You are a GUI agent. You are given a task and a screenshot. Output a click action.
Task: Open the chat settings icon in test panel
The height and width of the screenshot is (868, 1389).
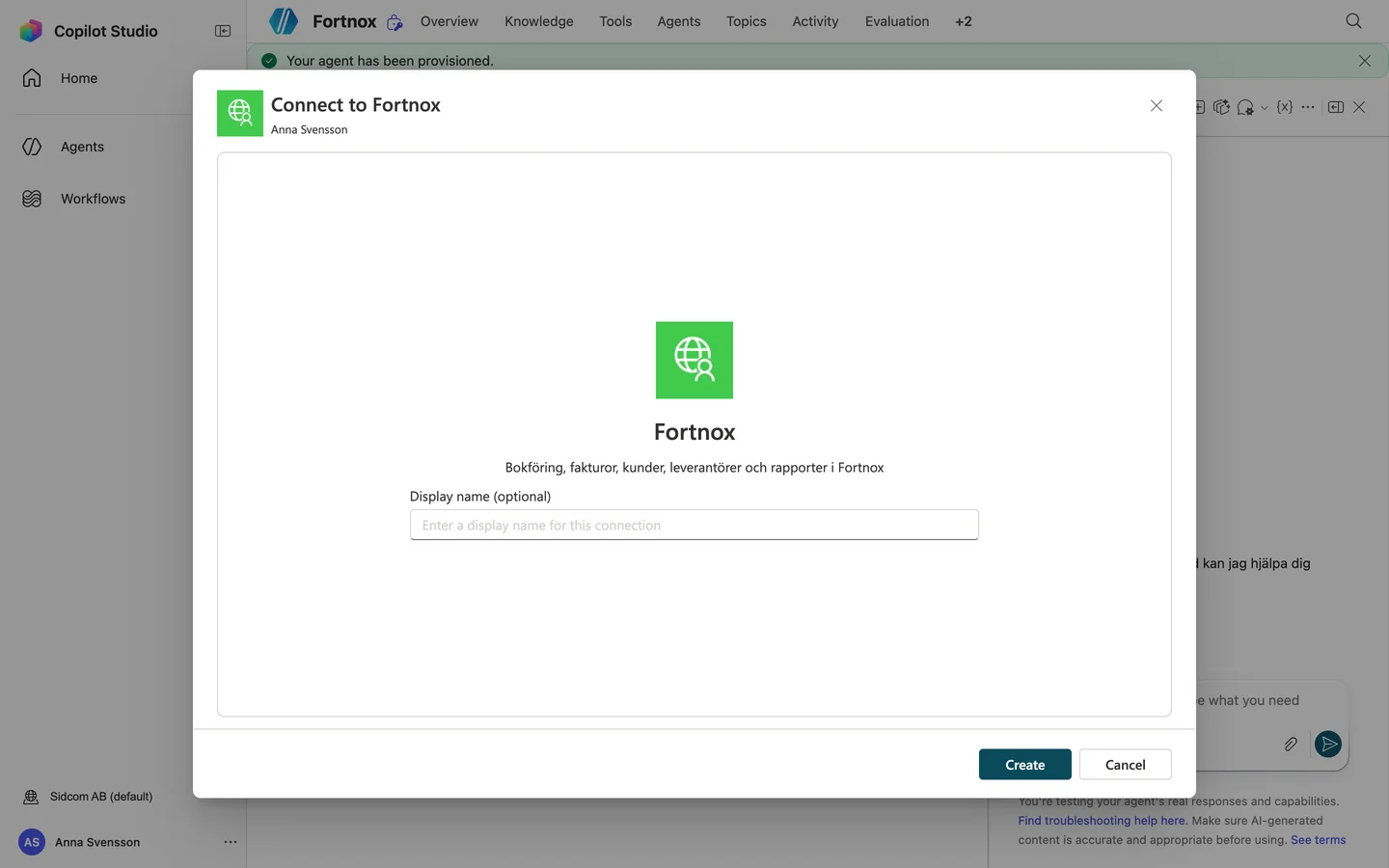pyautogui.click(x=1245, y=107)
